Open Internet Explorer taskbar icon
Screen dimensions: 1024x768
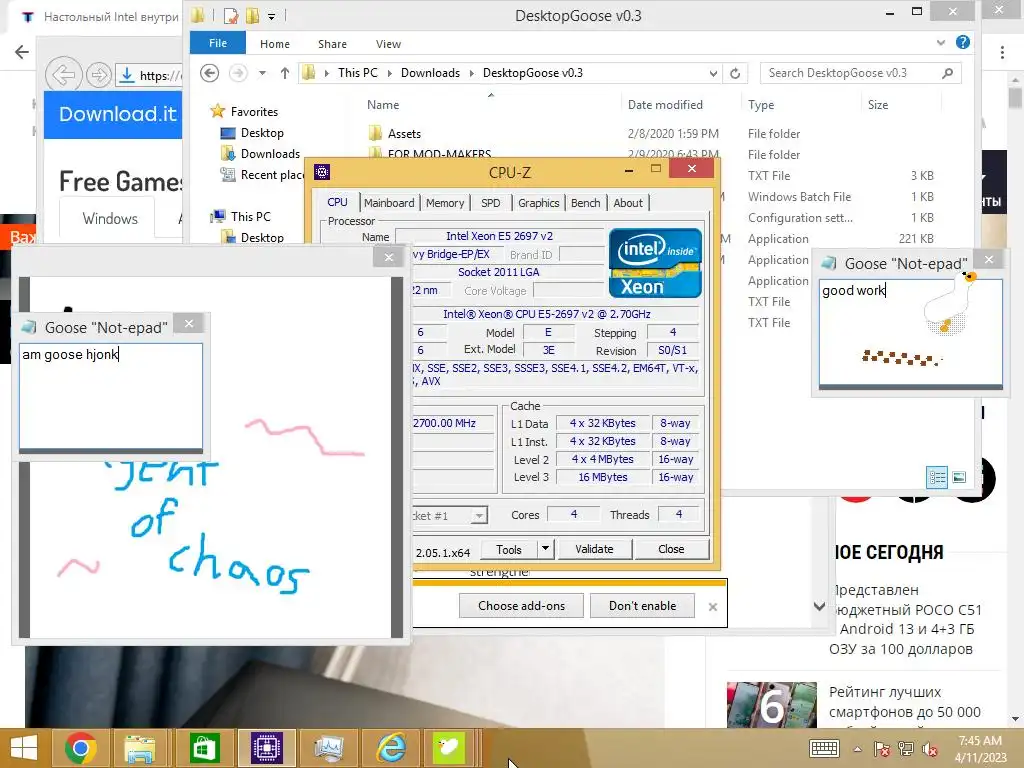[x=392, y=747]
